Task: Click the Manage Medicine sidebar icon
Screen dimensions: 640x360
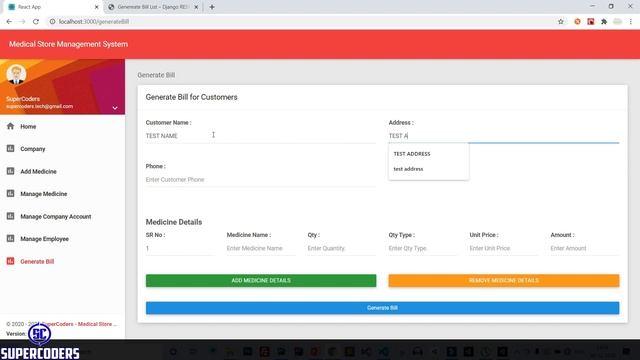Action: [x=11, y=193]
